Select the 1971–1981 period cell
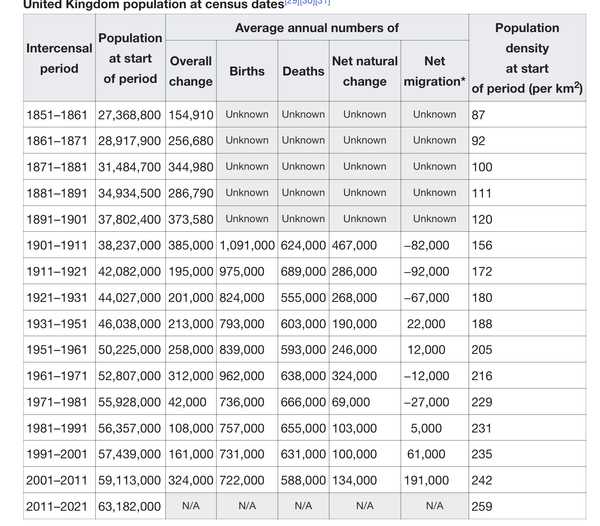Image resolution: width=600 pixels, height=526 pixels. 59,402
